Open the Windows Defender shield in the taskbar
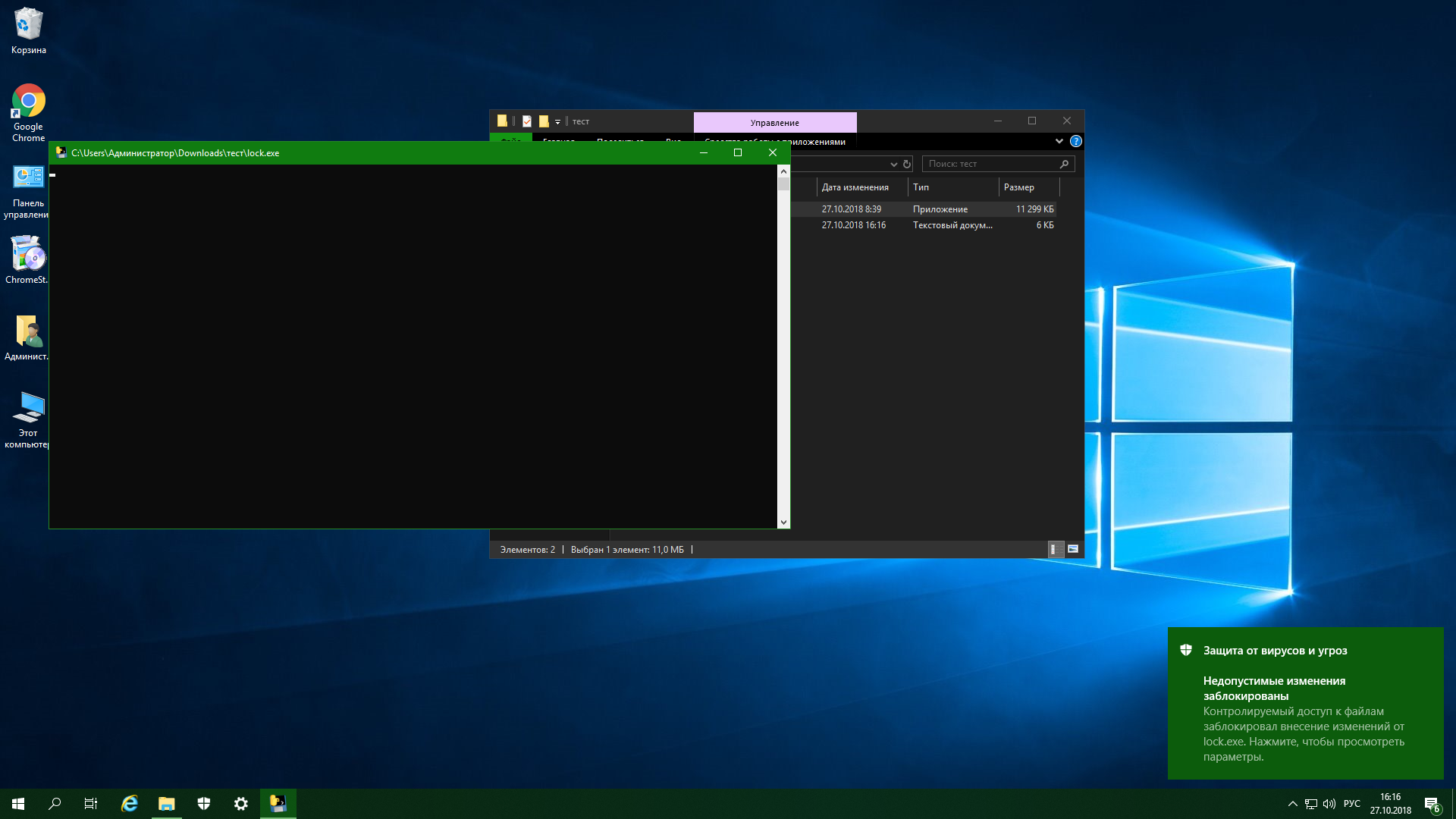 (203, 804)
